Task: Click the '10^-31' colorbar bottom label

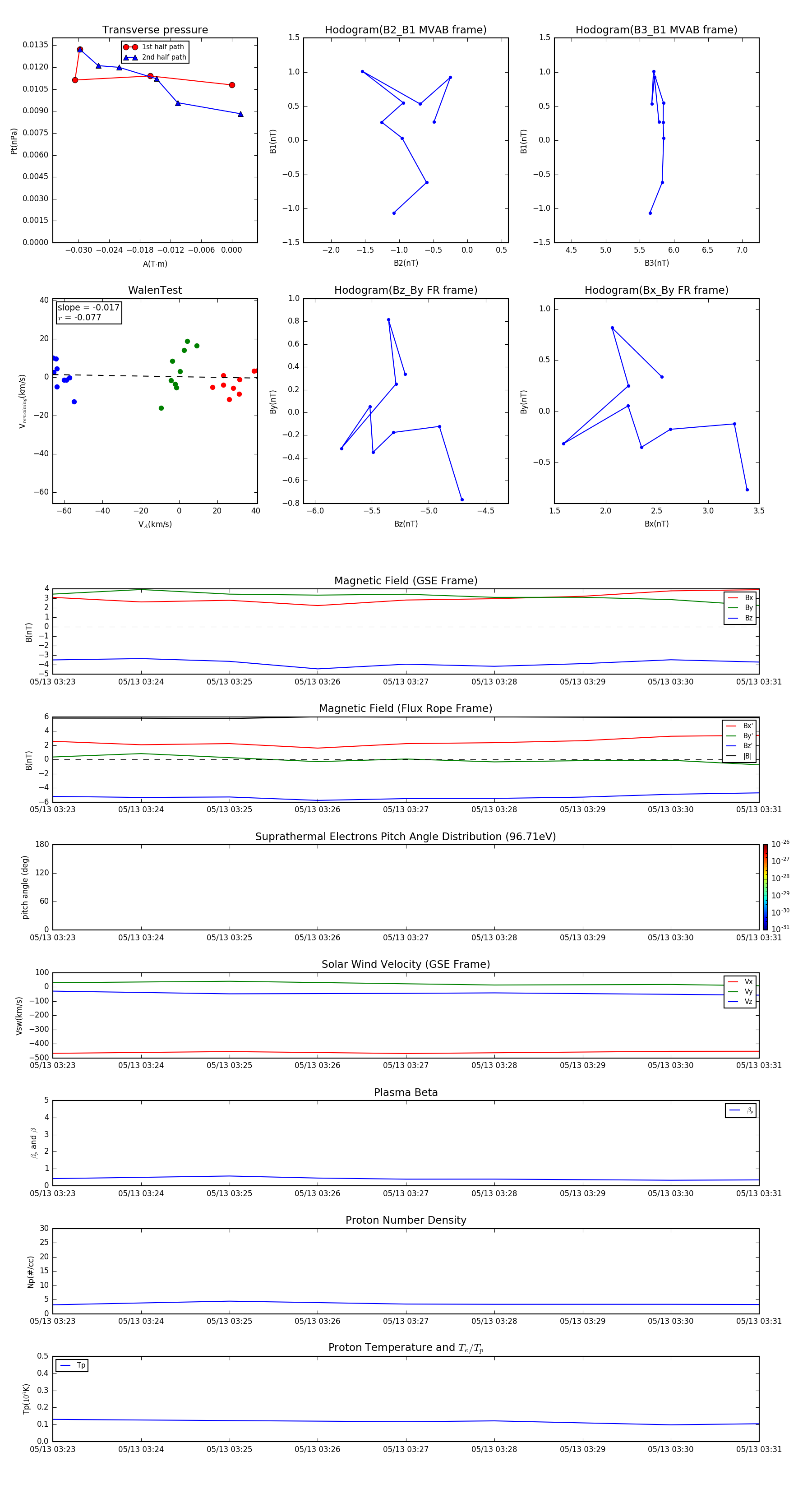Action: (x=780, y=929)
